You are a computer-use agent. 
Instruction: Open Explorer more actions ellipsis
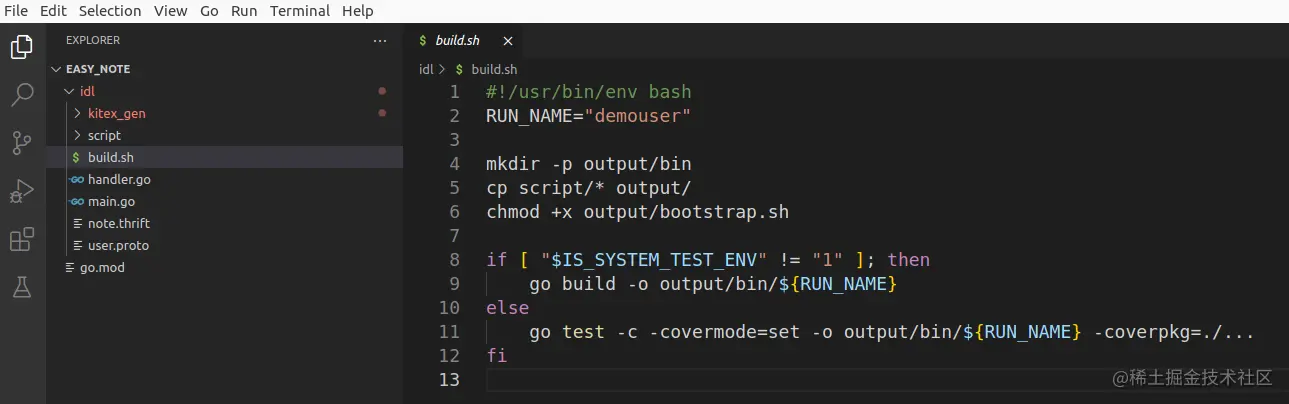379,41
